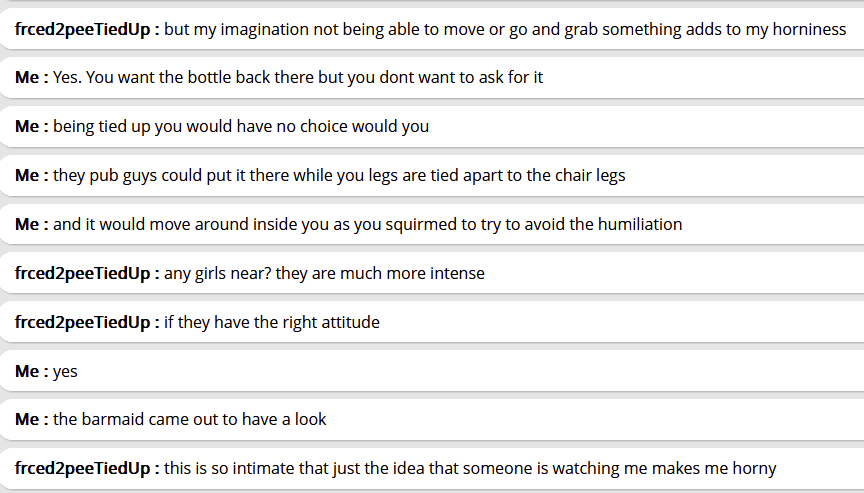Viewport: 864px width, 493px height.
Task: Click the username before "this is so intimate"
Action: tap(84, 468)
